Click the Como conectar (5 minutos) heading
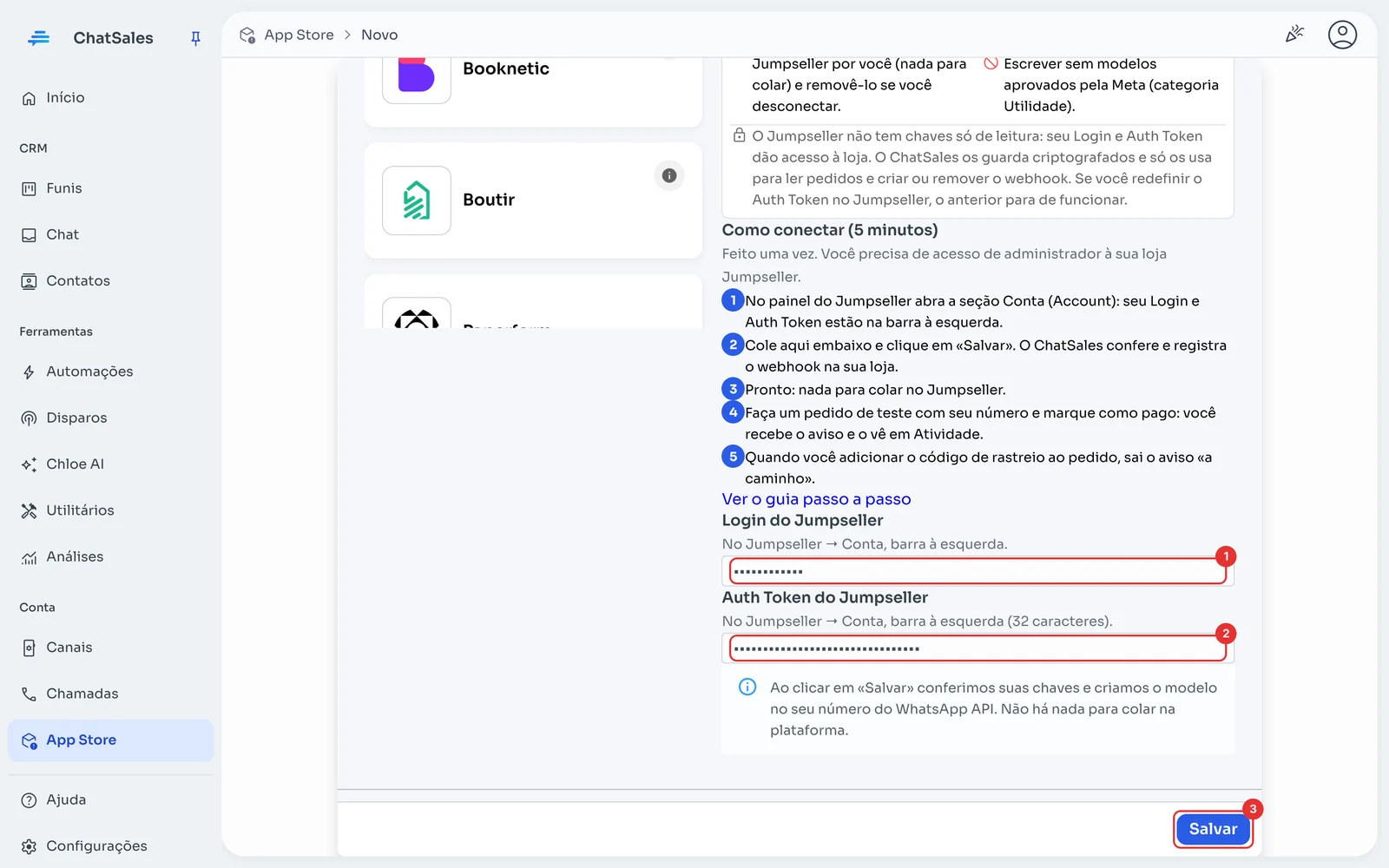Screen dimensions: 1389x868 [x=830, y=230]
